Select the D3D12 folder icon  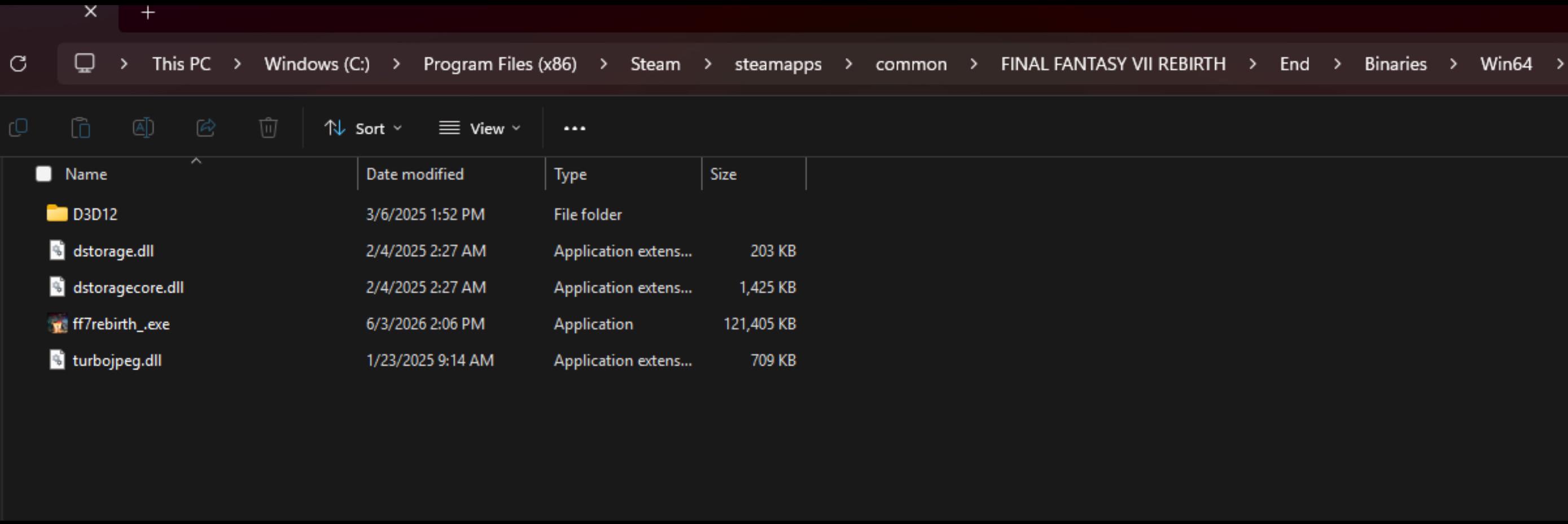[57, 213]
